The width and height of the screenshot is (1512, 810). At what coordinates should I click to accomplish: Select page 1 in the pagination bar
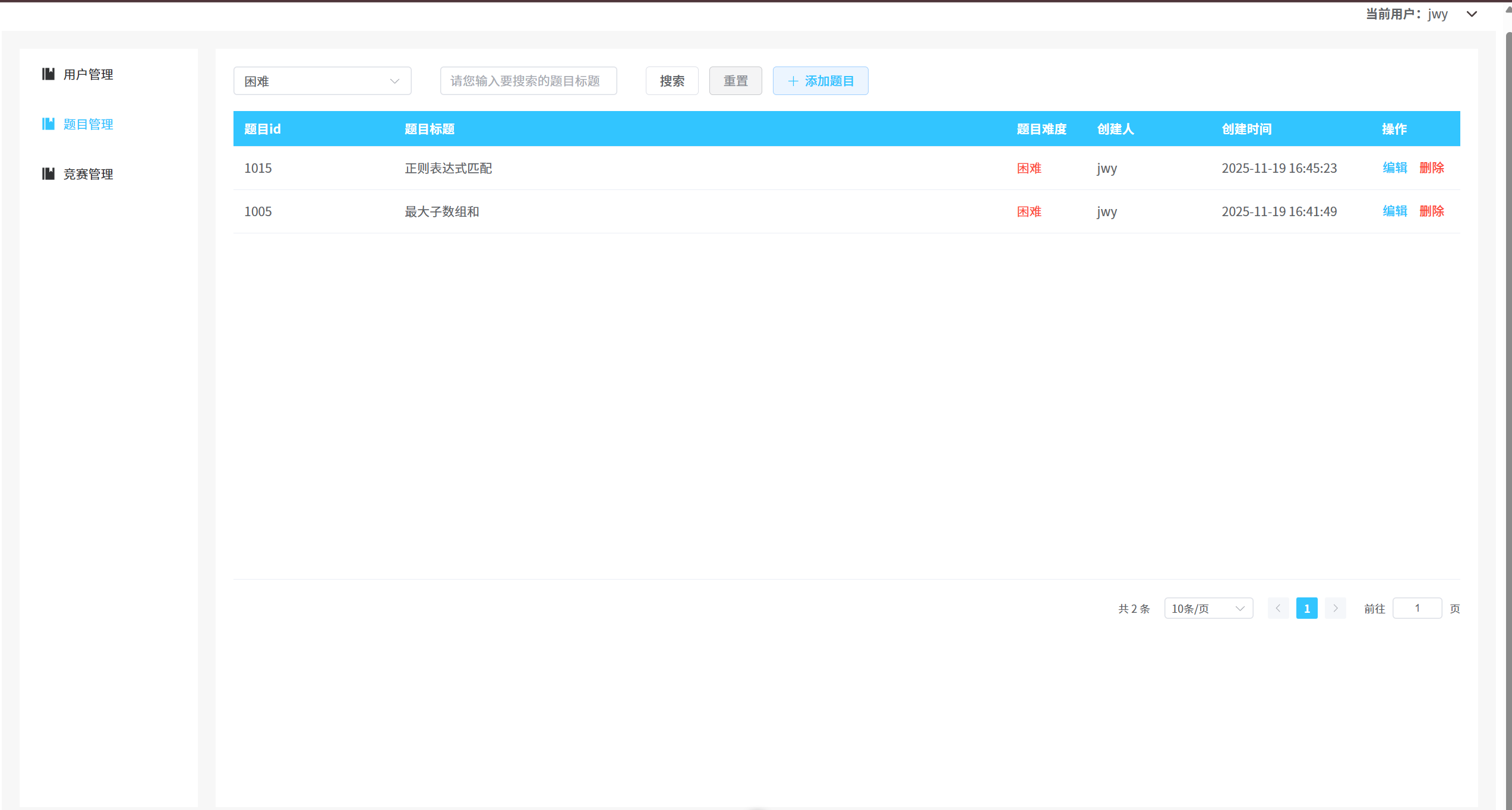[1307, 608]
